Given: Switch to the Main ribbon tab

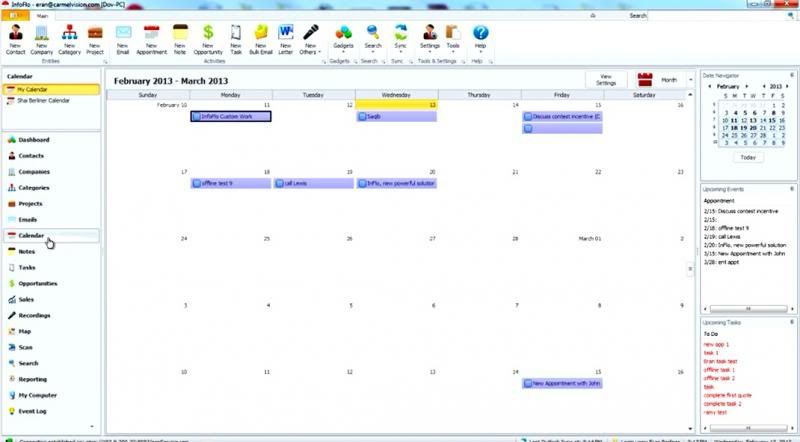Looking at the screenshot, I should click(42, 16).
